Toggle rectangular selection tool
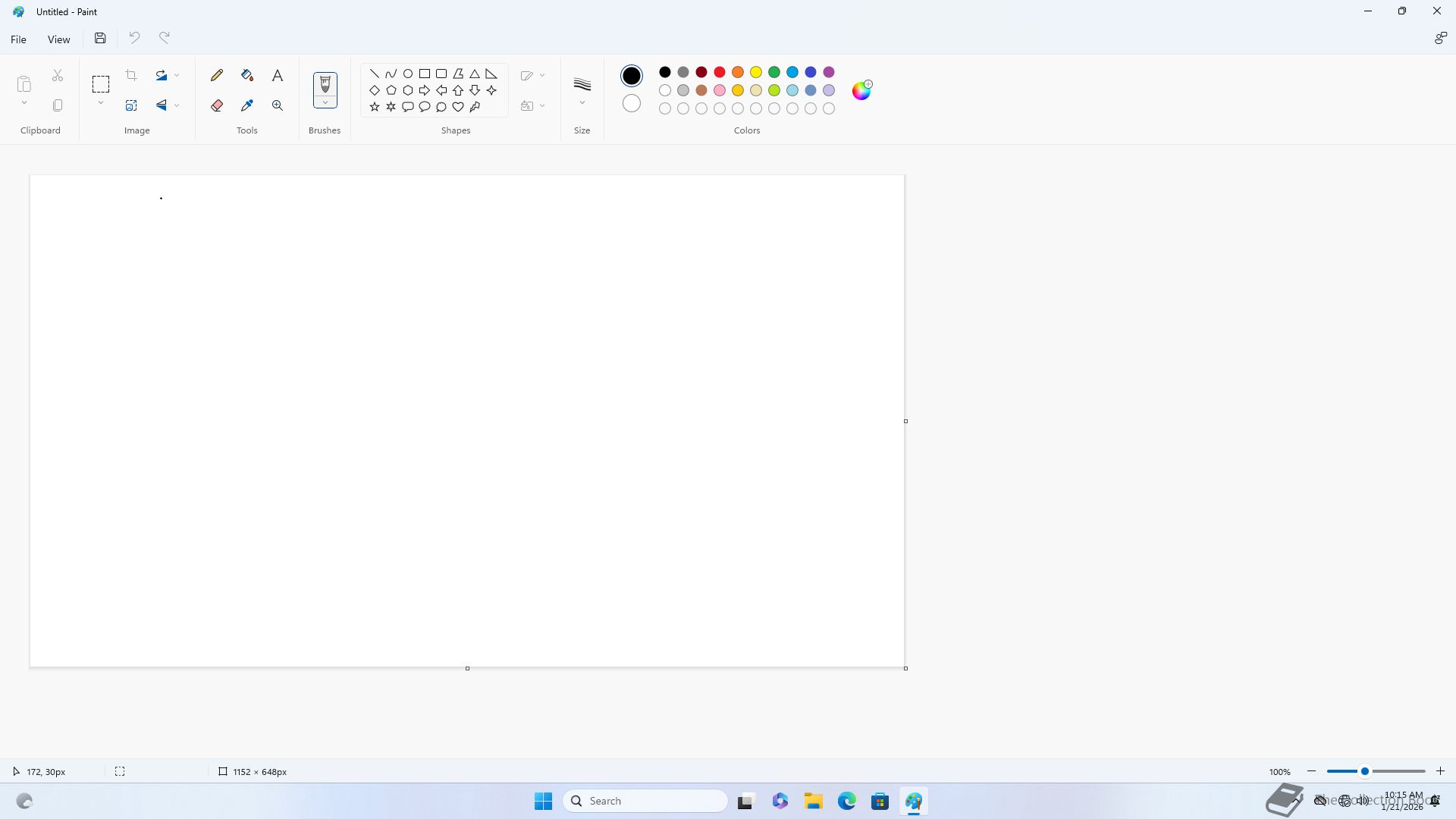Viewport: 1456px width, 819px height. click(x=101, y=83)
